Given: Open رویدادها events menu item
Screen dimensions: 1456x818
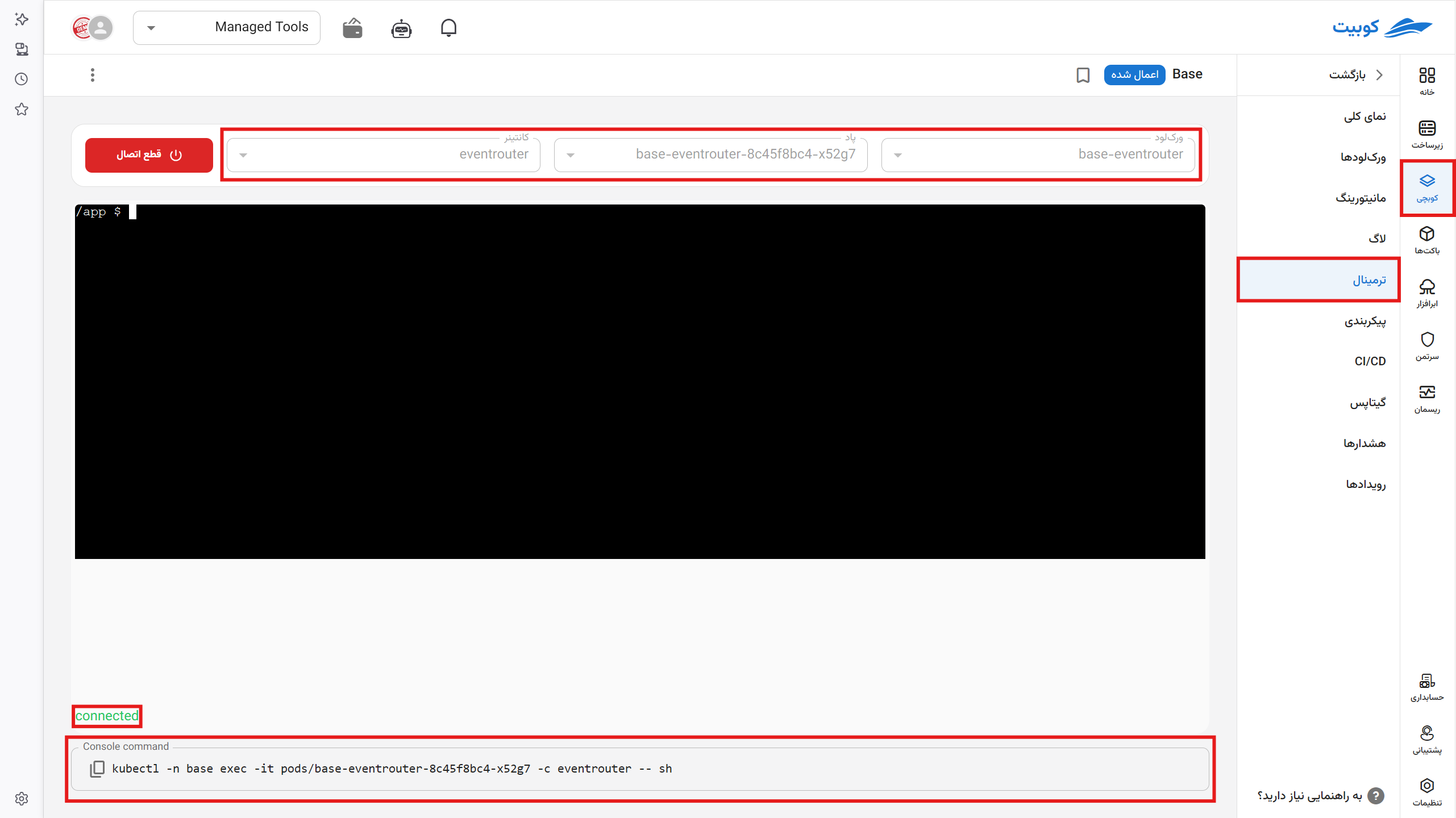Looking at the screenshot, I should (x=1318, y=485).
